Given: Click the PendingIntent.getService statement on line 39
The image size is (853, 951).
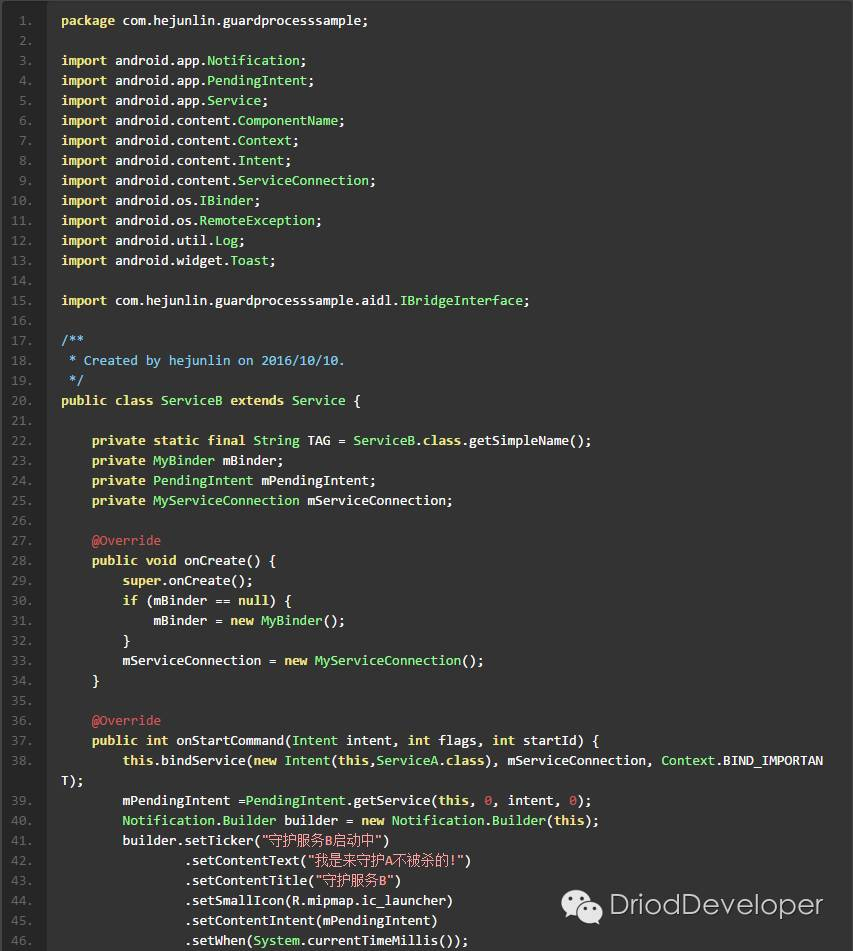Looking at the screenshot, I should pos(357,802).
